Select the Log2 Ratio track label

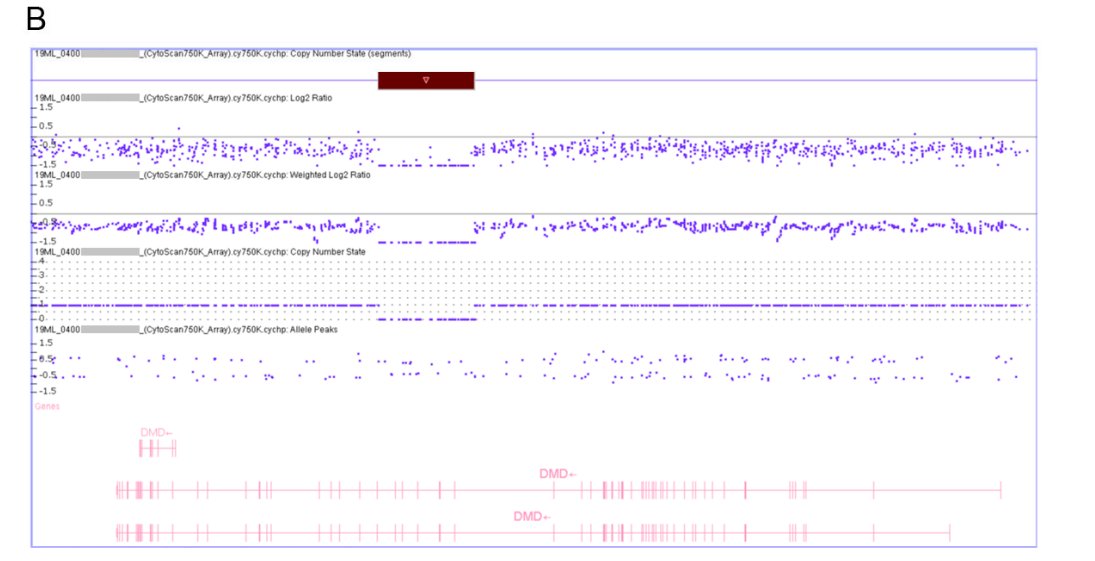(x=184, y=99)
